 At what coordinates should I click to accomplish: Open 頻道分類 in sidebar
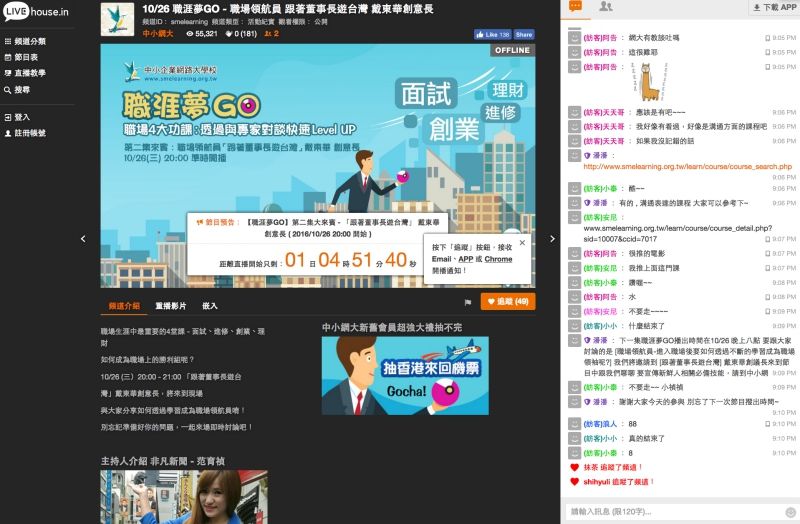[25, 41]
